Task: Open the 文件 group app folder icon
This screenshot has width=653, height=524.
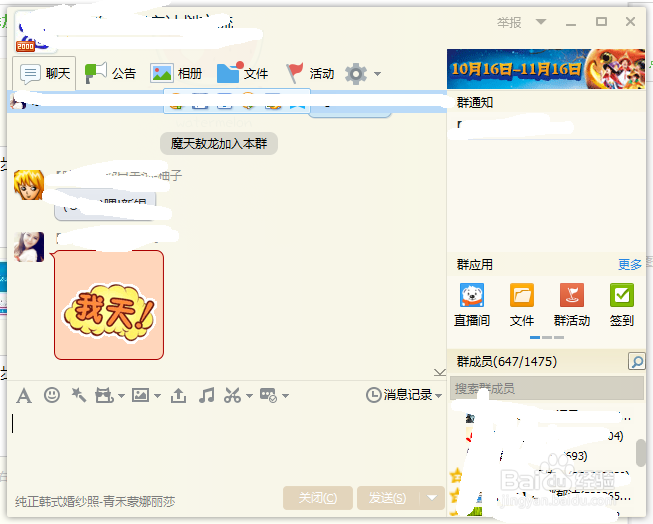Action: 522,304
